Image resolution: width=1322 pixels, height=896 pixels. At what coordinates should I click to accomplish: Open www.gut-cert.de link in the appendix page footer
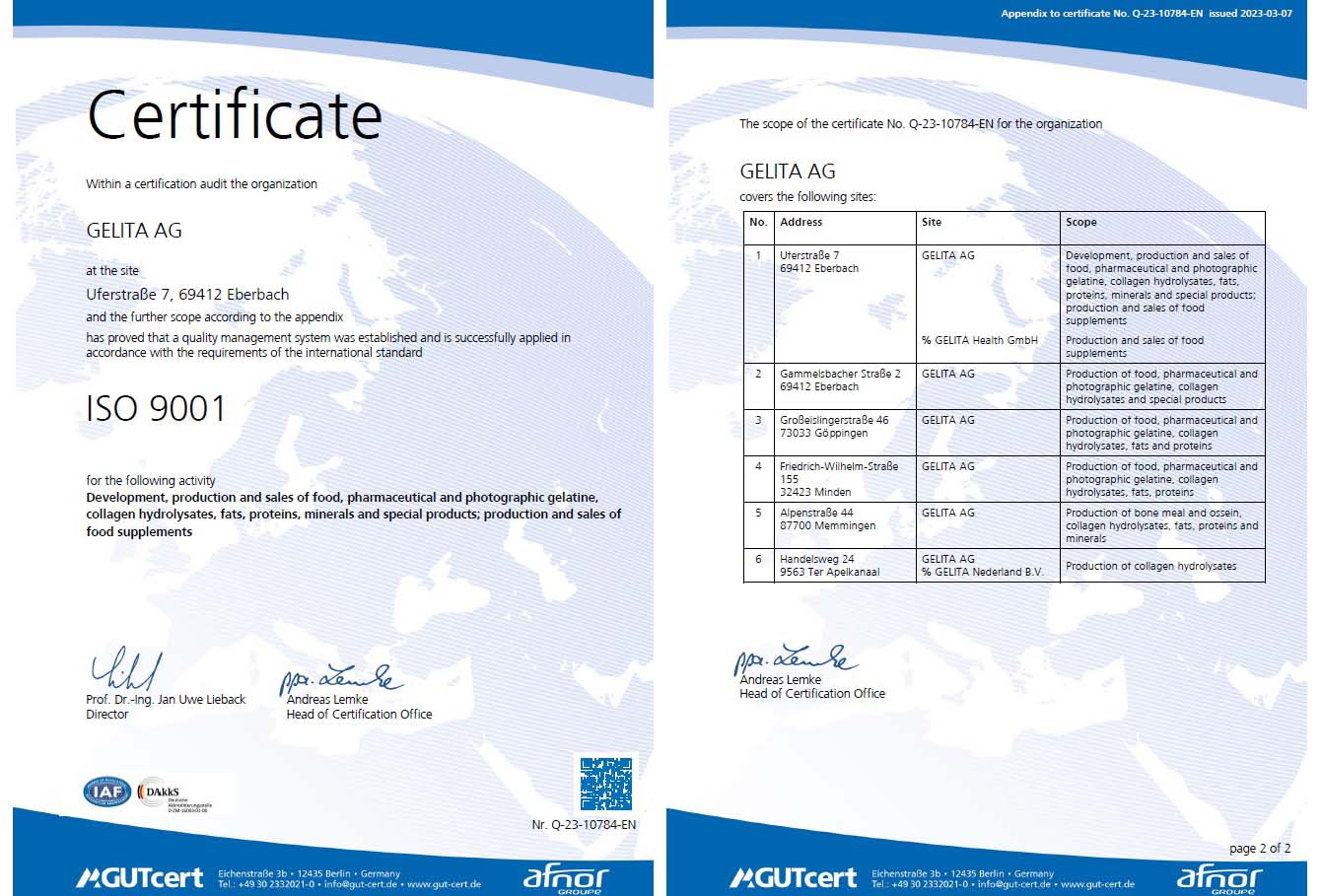1097,884
